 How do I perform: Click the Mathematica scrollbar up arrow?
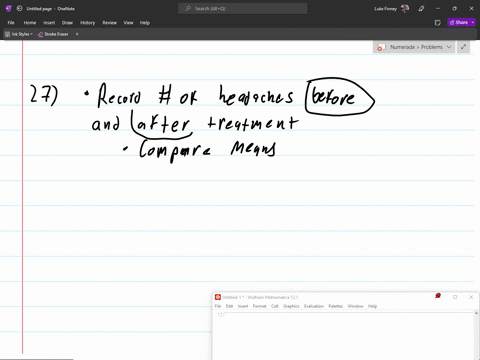(x=476, y=313)
